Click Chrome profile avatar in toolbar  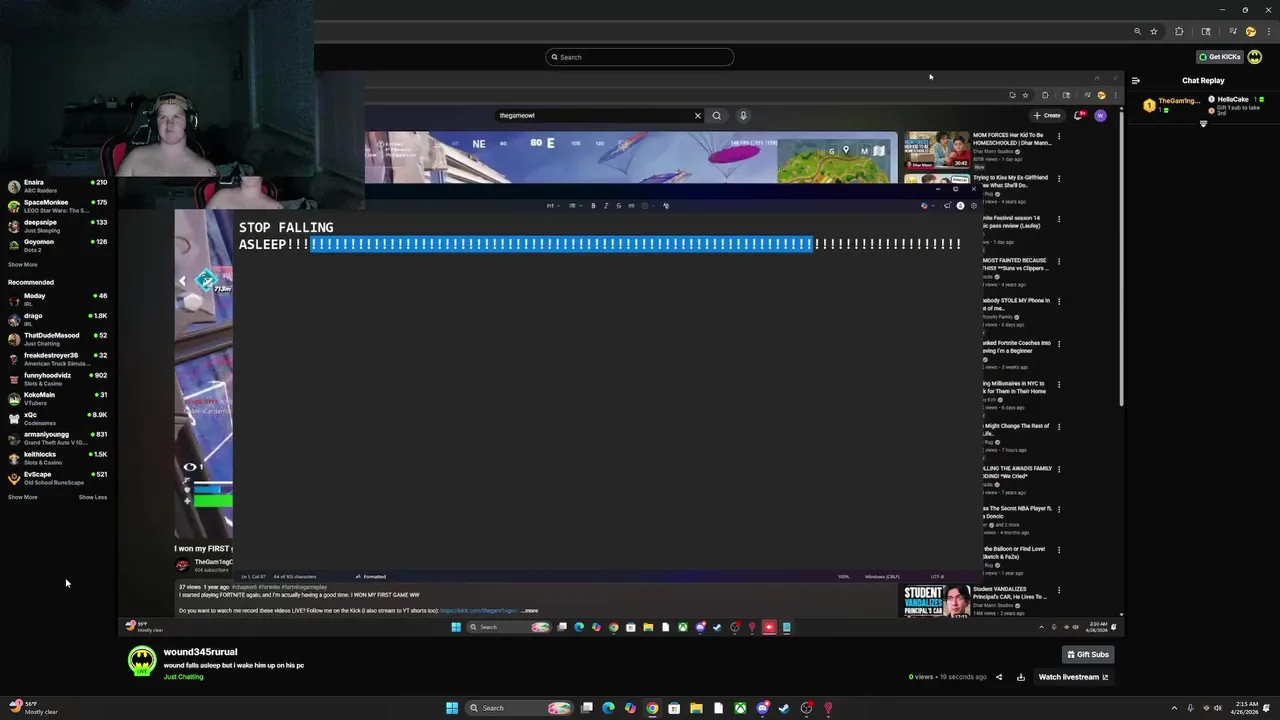pyautogui.click(x=1251, y=32)
